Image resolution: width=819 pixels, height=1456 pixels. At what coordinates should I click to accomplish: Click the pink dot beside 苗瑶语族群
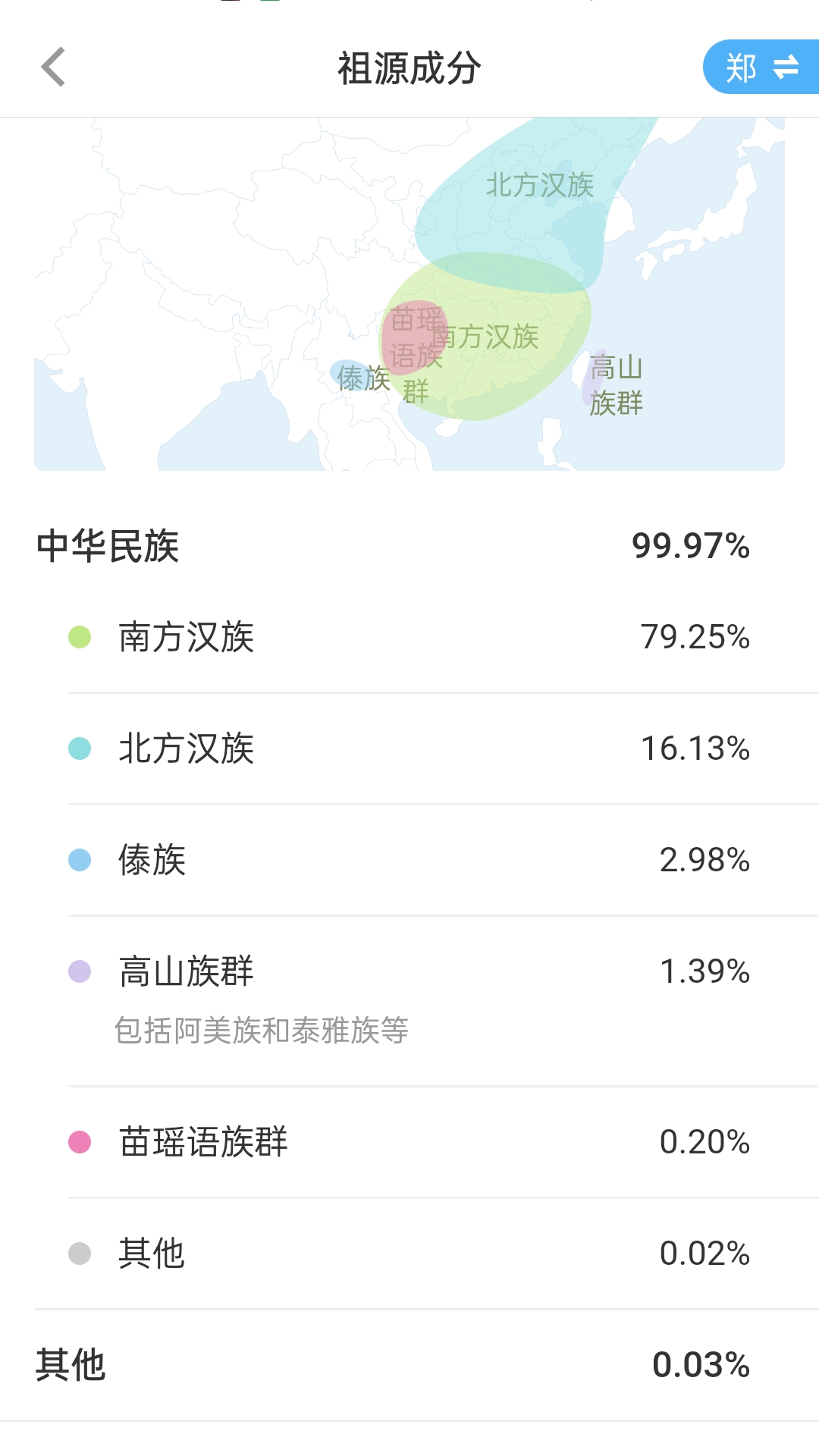(x=80, y=1142)
